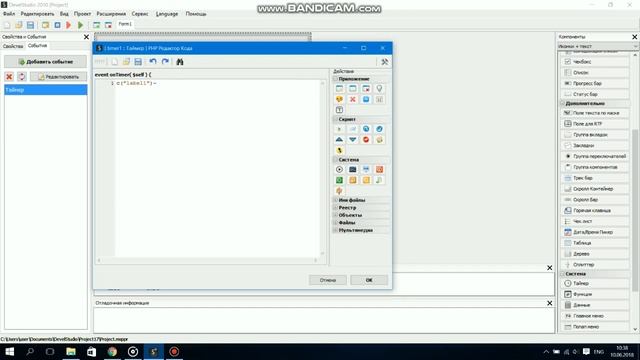Select the light bulb action icon under Приложение
Viewport: 640px width, 360px height.
(379, 89)
